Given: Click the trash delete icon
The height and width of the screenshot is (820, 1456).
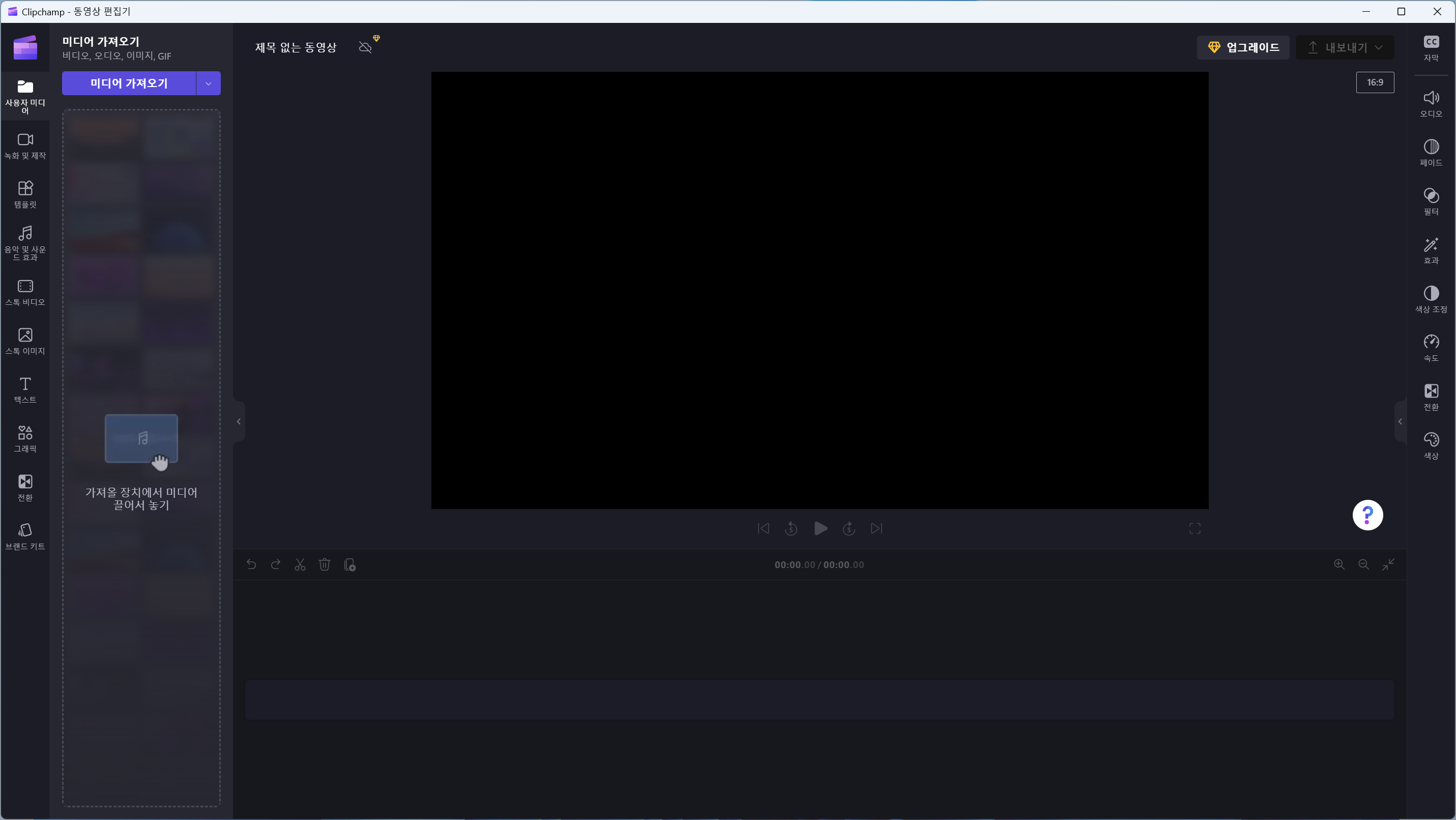Looking at the screenshot, I should pos(325,564).
